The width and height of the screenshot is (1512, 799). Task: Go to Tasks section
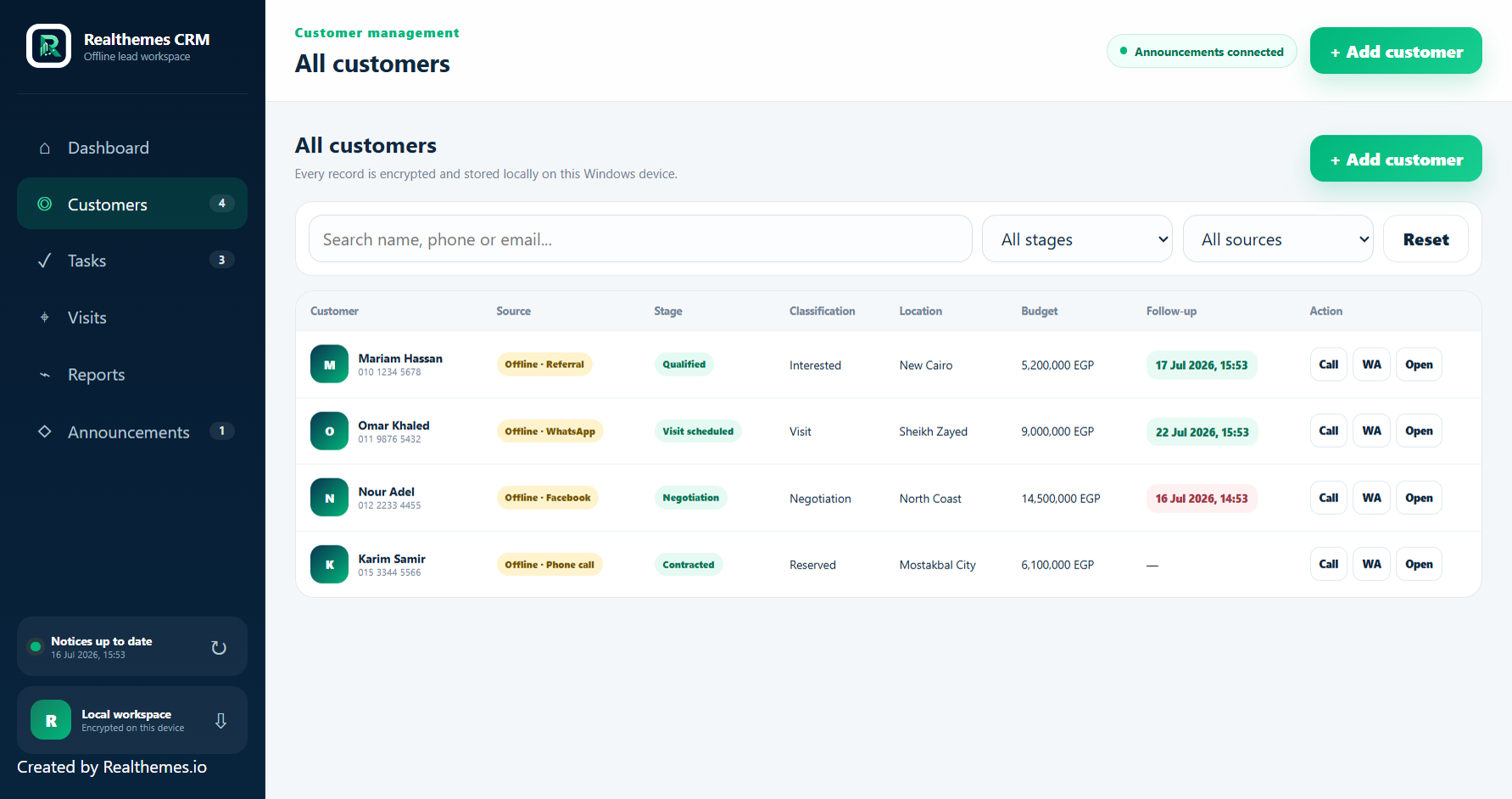132,260
